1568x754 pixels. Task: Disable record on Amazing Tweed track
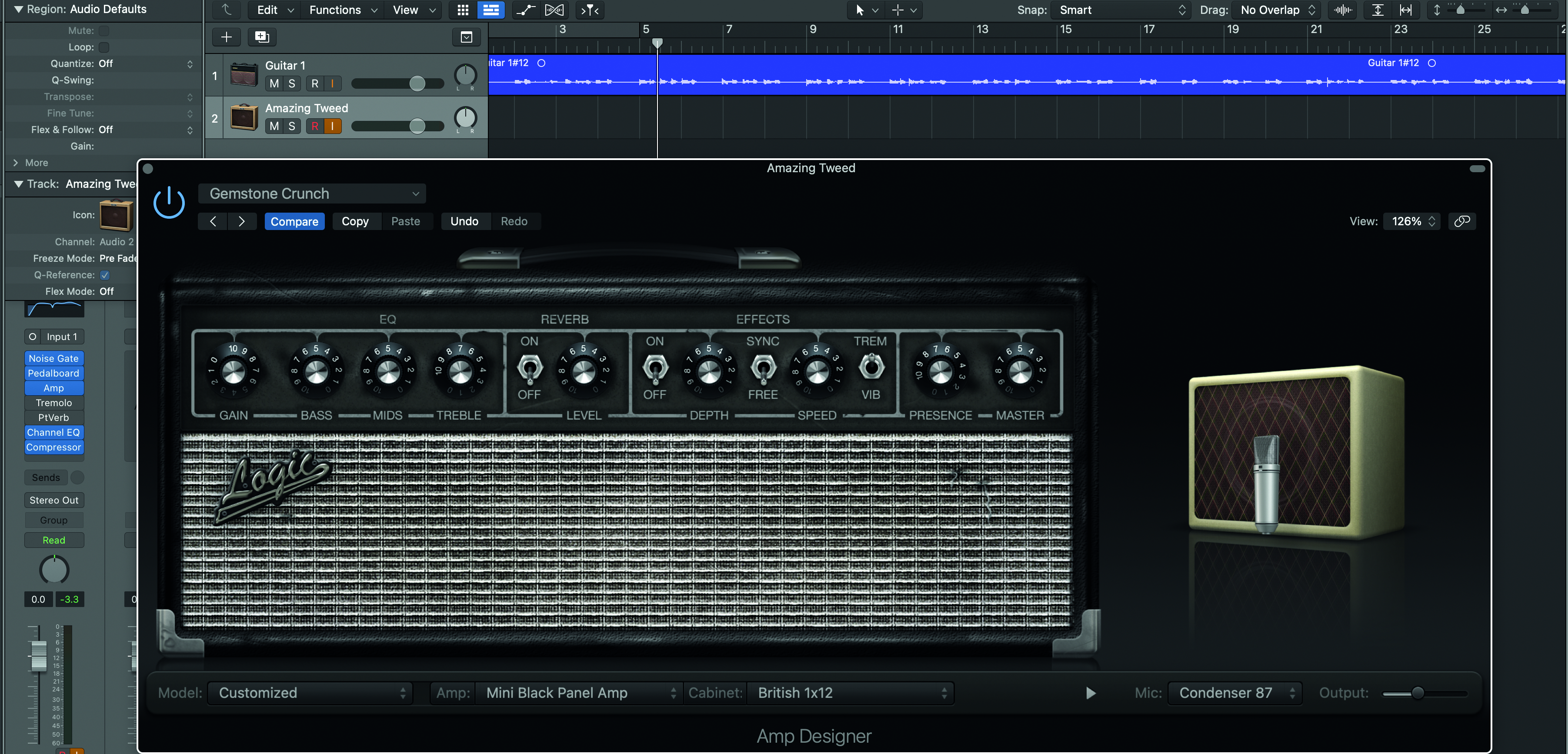[315, 126]
